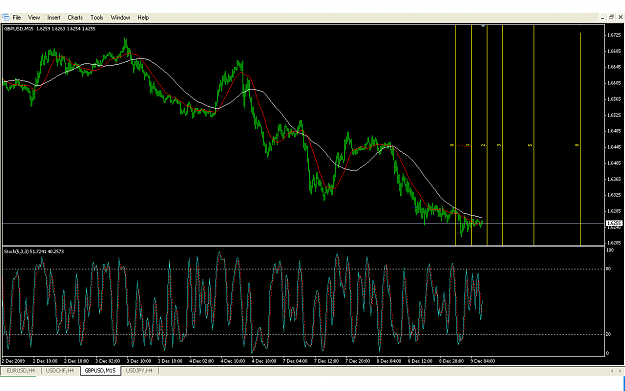Click the highlighted current price label on price axis
This screenshot has height=391, width=625.
[614, 223]
